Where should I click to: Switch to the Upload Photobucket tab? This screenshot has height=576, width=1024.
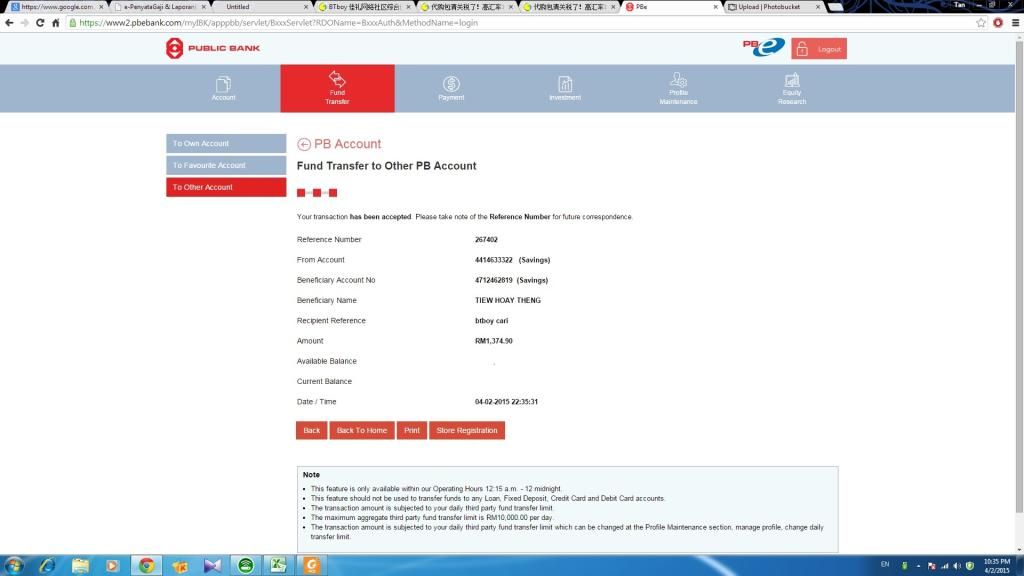pyautogui.click(x=772, y=6)
